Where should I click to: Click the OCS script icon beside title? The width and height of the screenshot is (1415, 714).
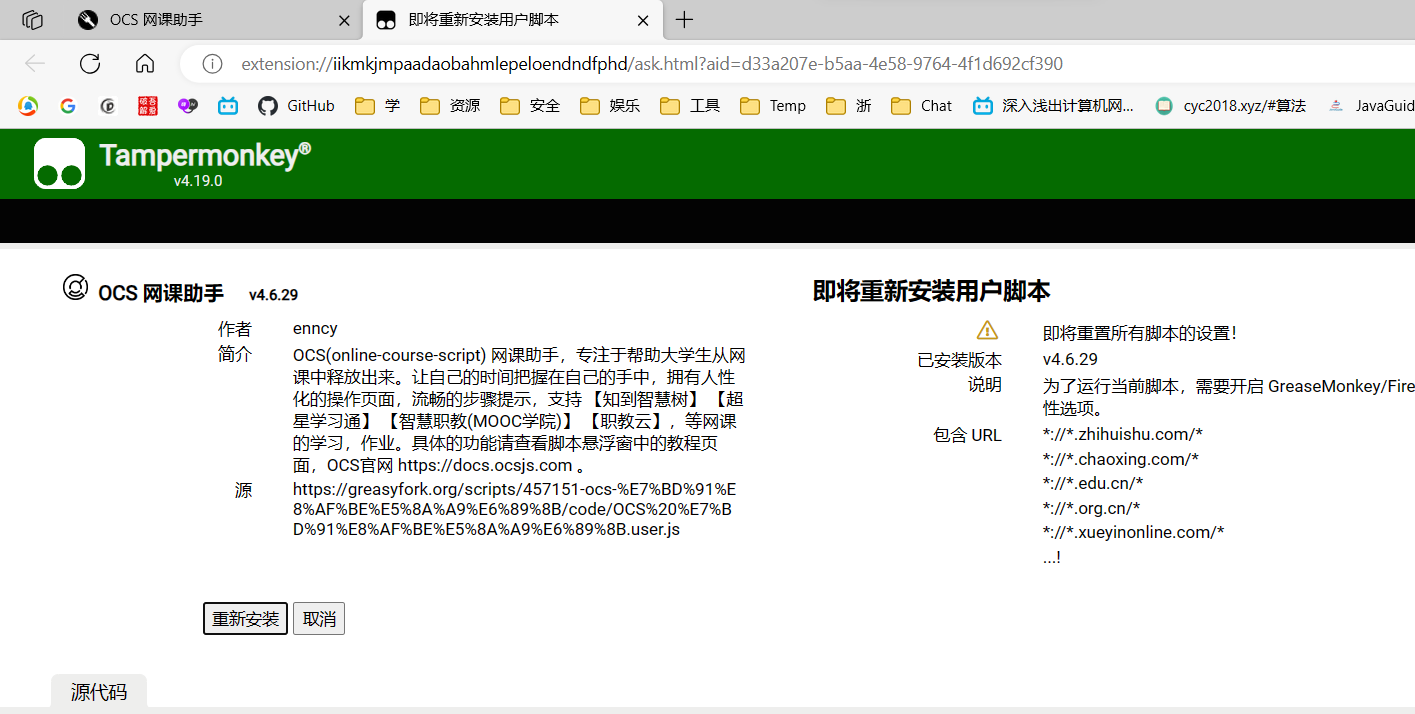click(75, 288)
